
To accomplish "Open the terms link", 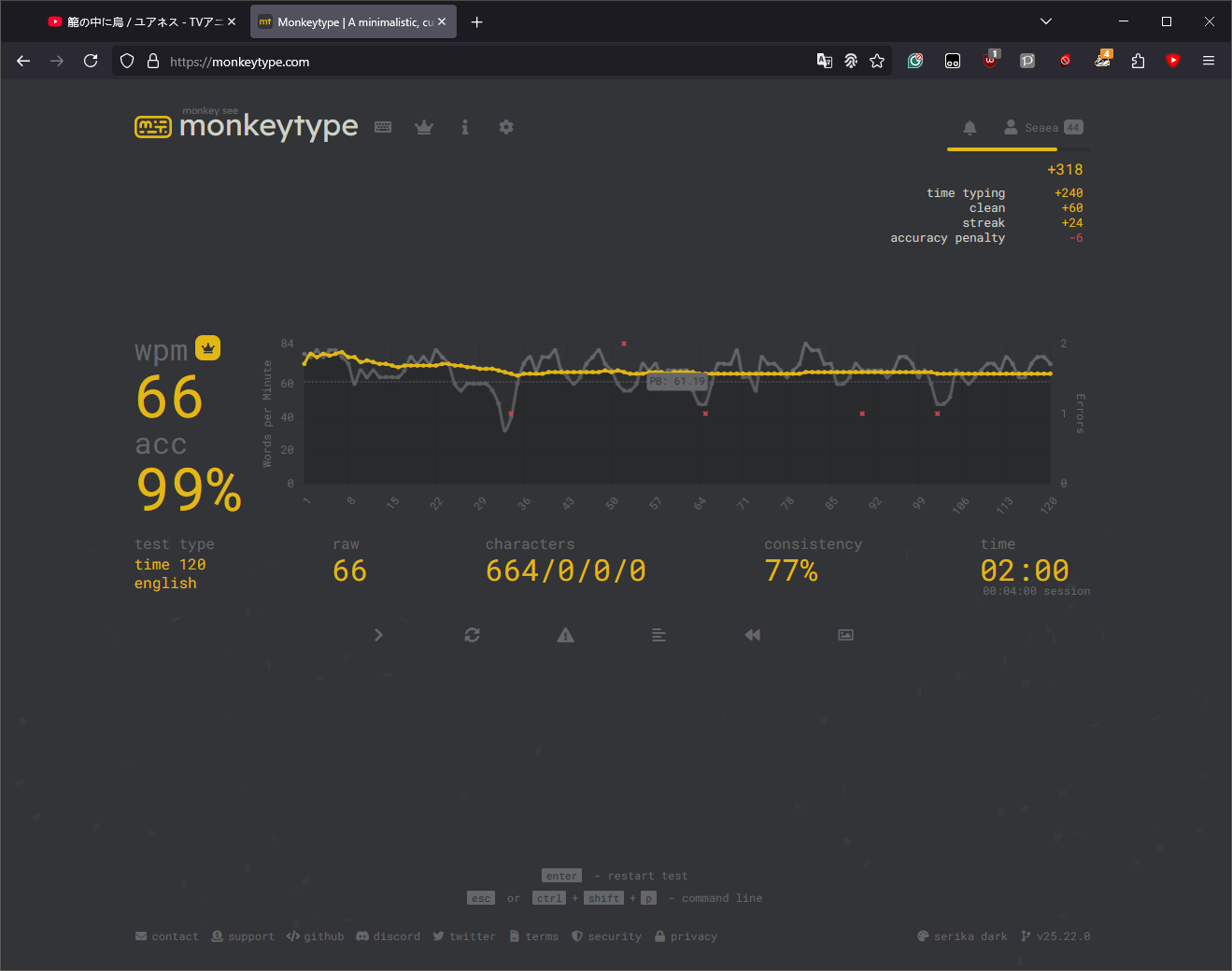I will (533, 936).
